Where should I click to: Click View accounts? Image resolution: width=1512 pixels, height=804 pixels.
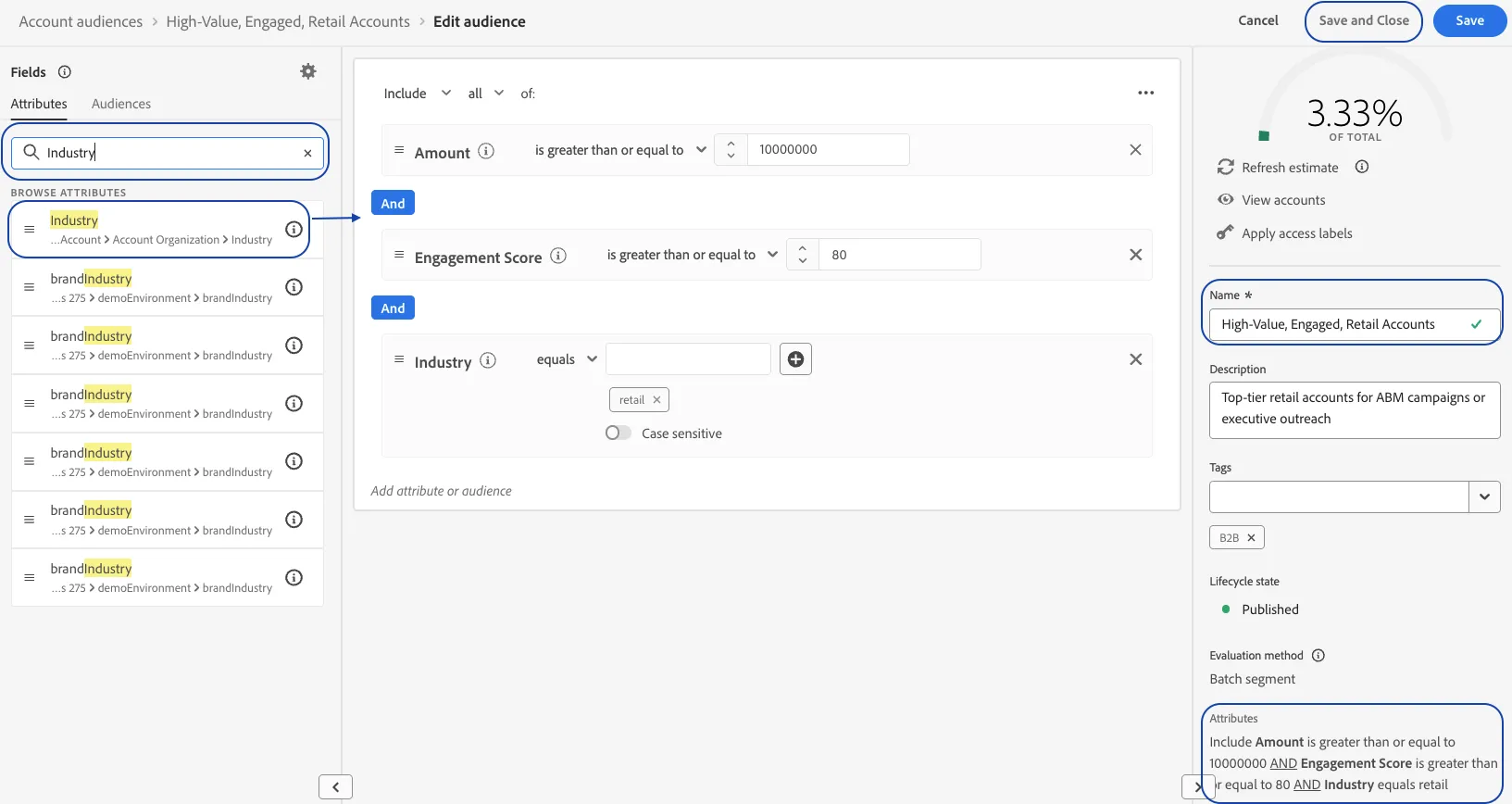(1283, 200)
